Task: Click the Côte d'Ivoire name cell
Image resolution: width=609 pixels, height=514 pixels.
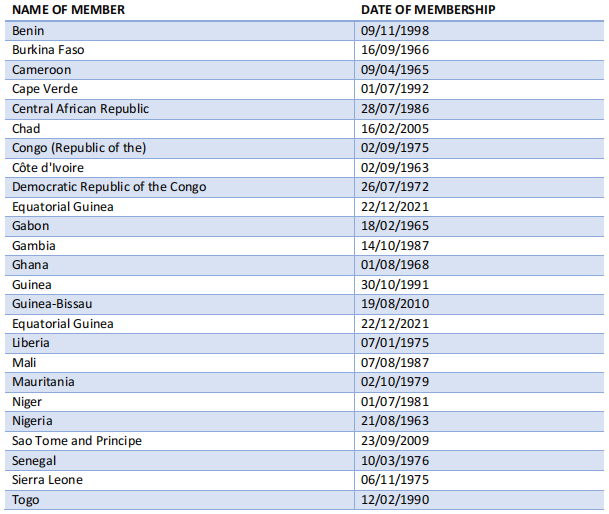Action: click(x=179, y=168)
